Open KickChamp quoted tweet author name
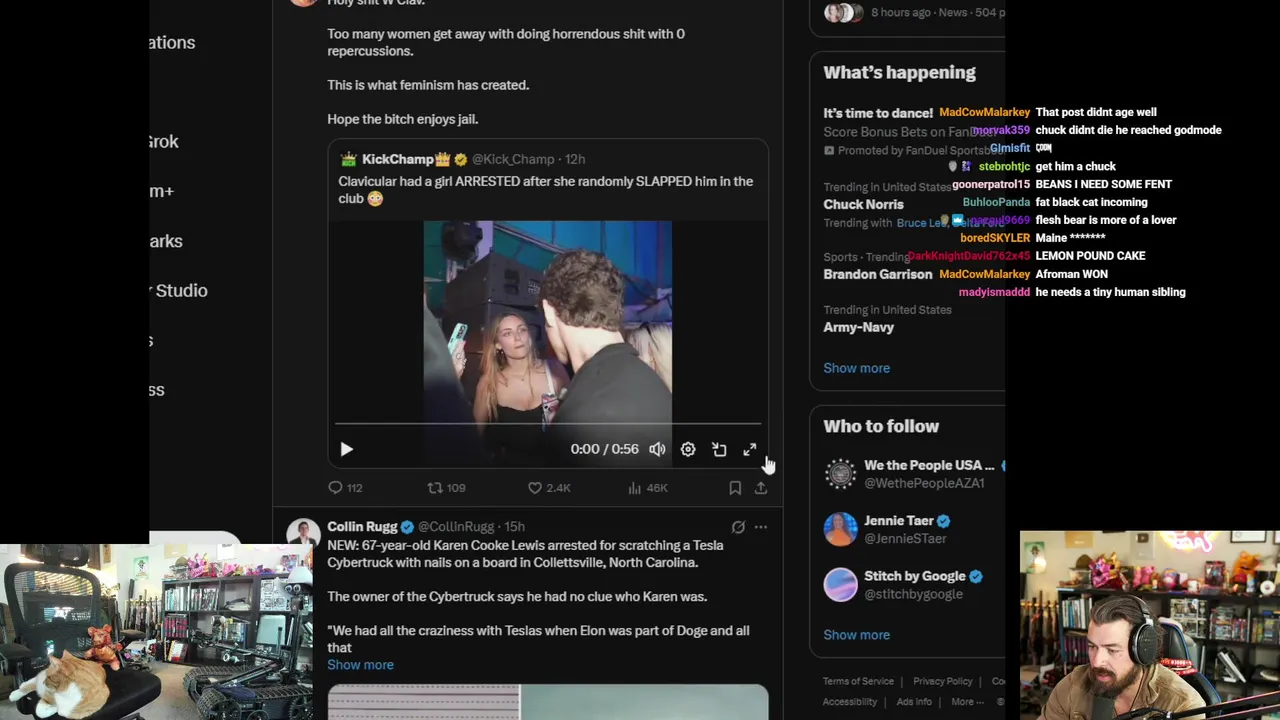The height and width of the screenshot is (720, 1280). pyautogui.click(x=398, y=159)
